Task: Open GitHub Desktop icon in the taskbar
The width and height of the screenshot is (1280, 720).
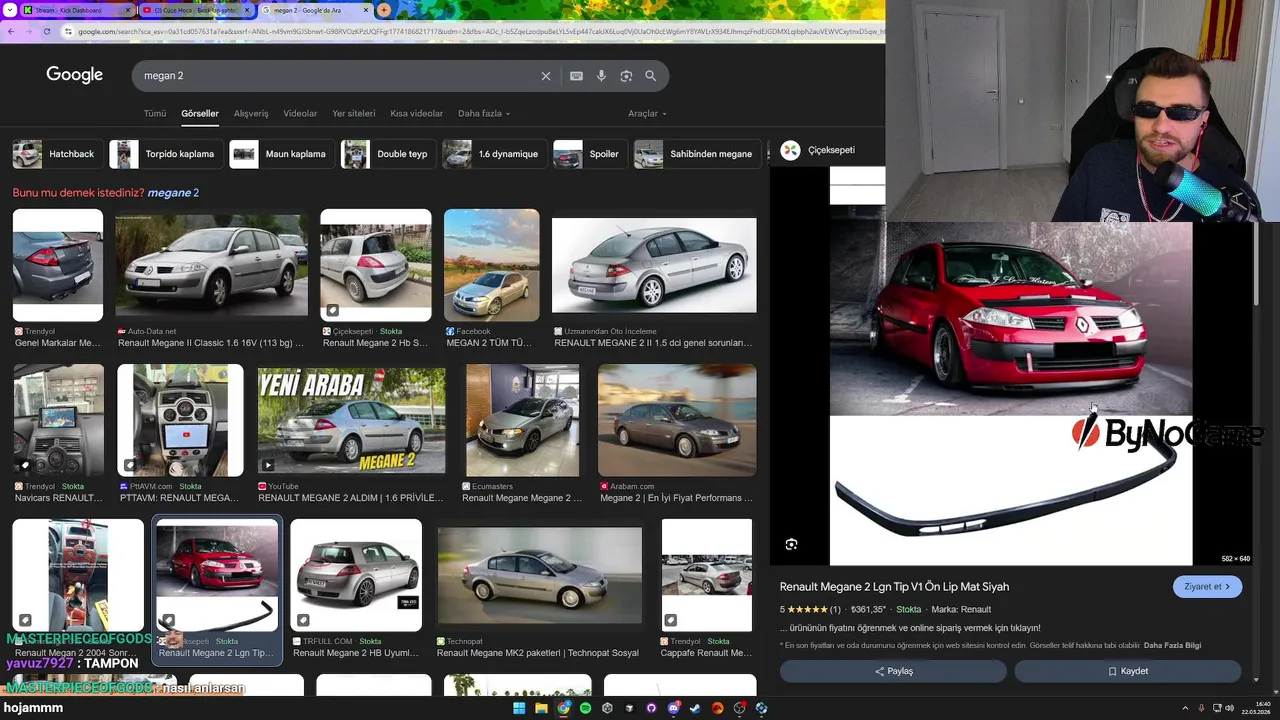Action: [651, 708]
